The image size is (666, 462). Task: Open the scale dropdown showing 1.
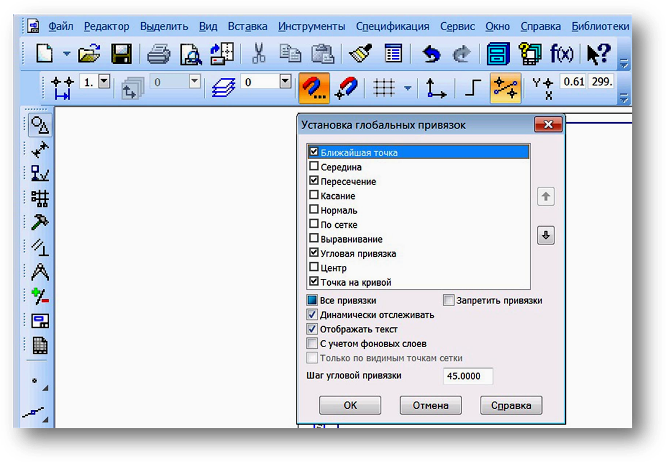(104, 82)
